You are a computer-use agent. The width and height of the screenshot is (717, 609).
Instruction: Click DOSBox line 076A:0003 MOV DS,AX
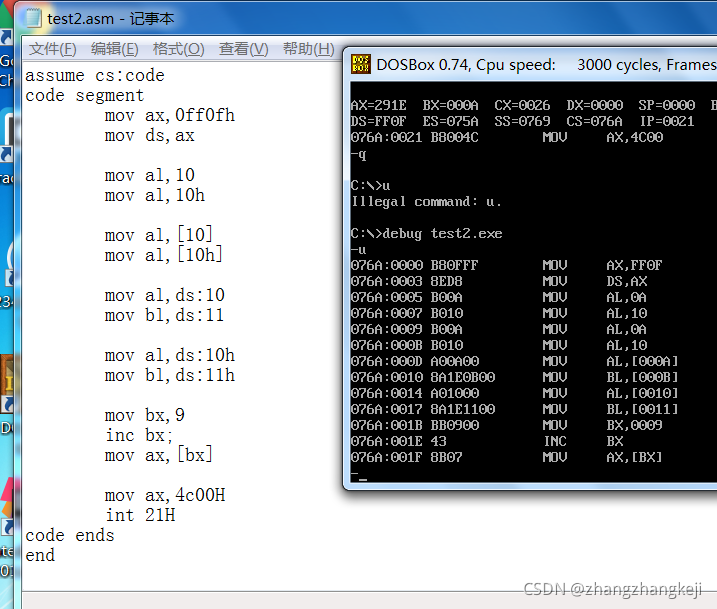(x=499, y=281)
